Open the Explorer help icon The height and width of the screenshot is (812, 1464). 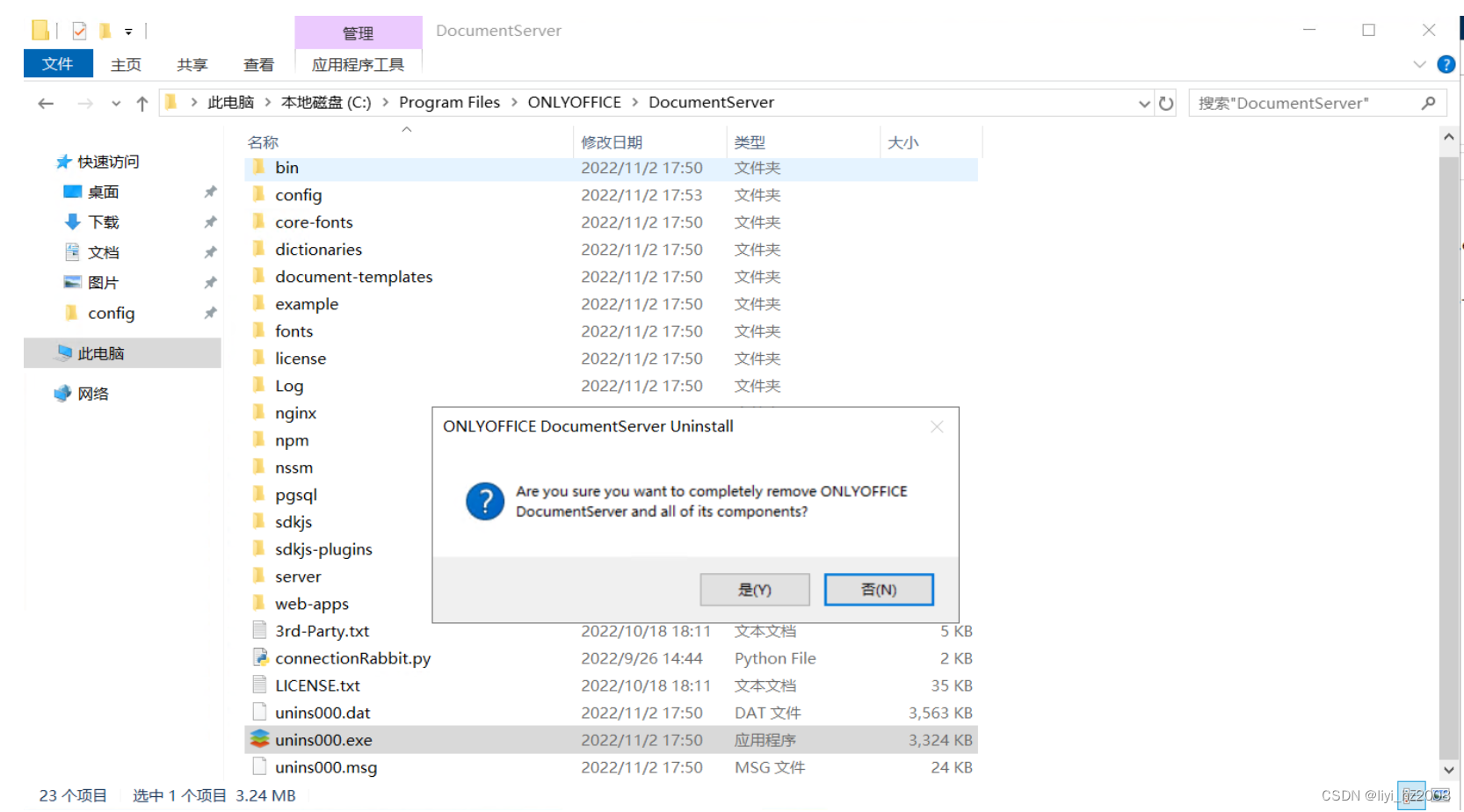[1446, 64]
